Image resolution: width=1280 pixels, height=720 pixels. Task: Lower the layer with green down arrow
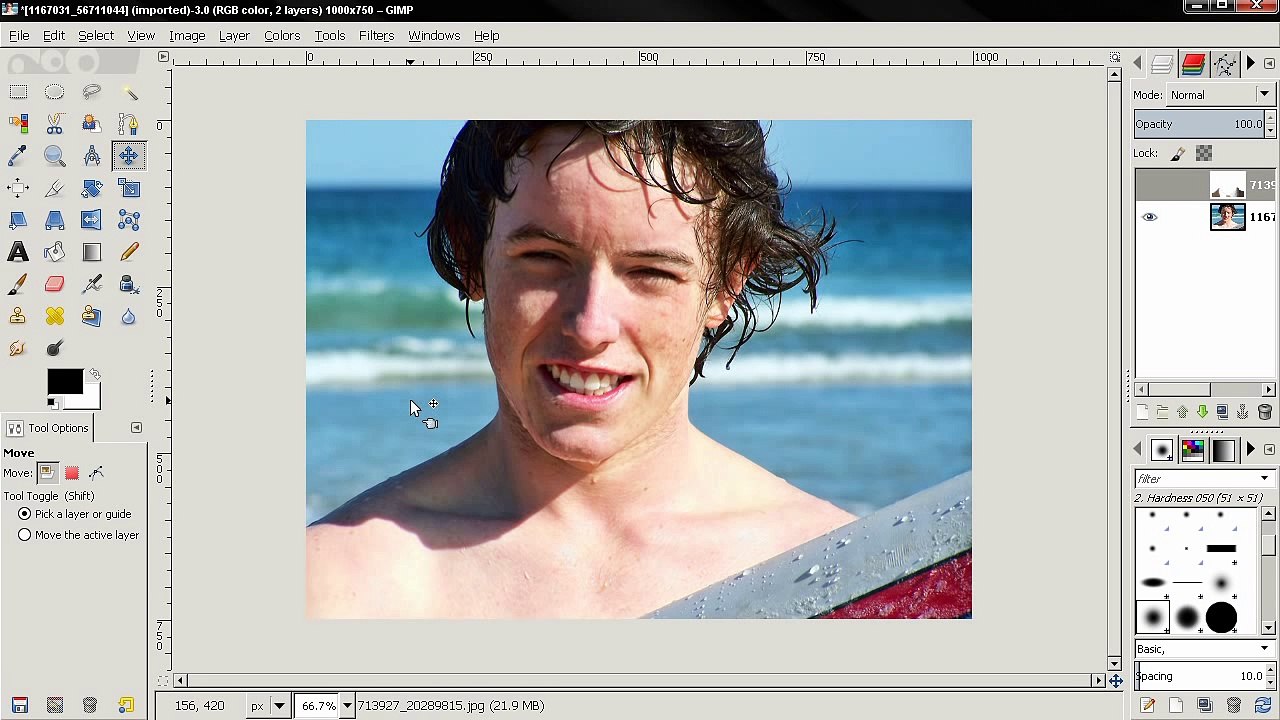click(1202, 412)
